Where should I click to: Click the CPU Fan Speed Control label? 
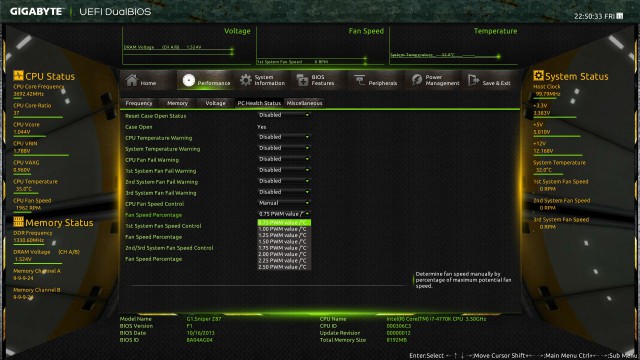tap(154, 204)
